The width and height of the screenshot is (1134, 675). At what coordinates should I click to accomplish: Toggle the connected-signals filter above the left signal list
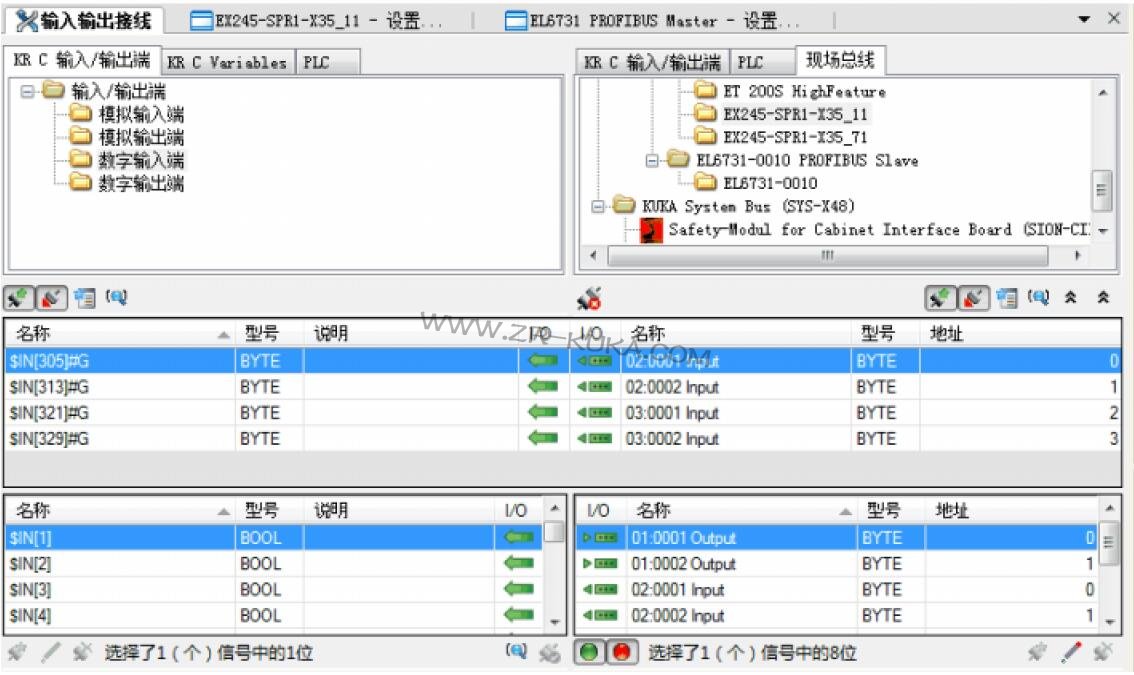coord(19,297)
